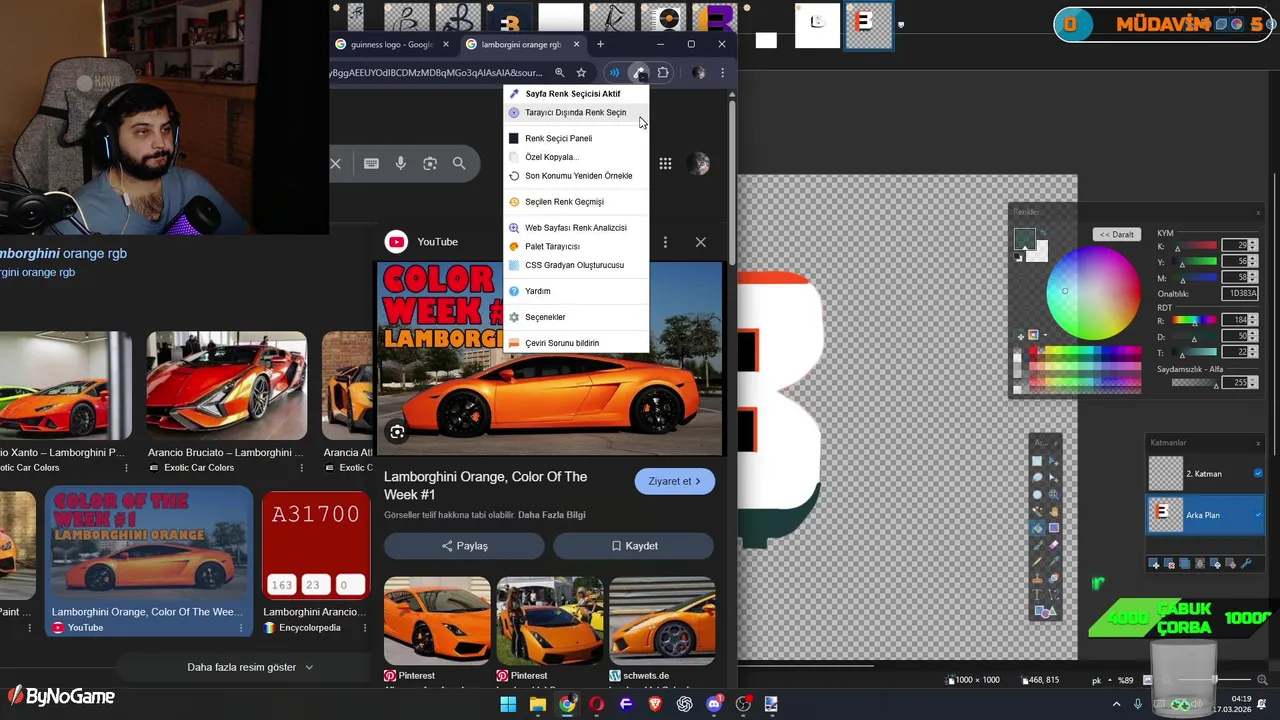
Task: Select the Pan hand tool
Action: [x=1054, y=511]
